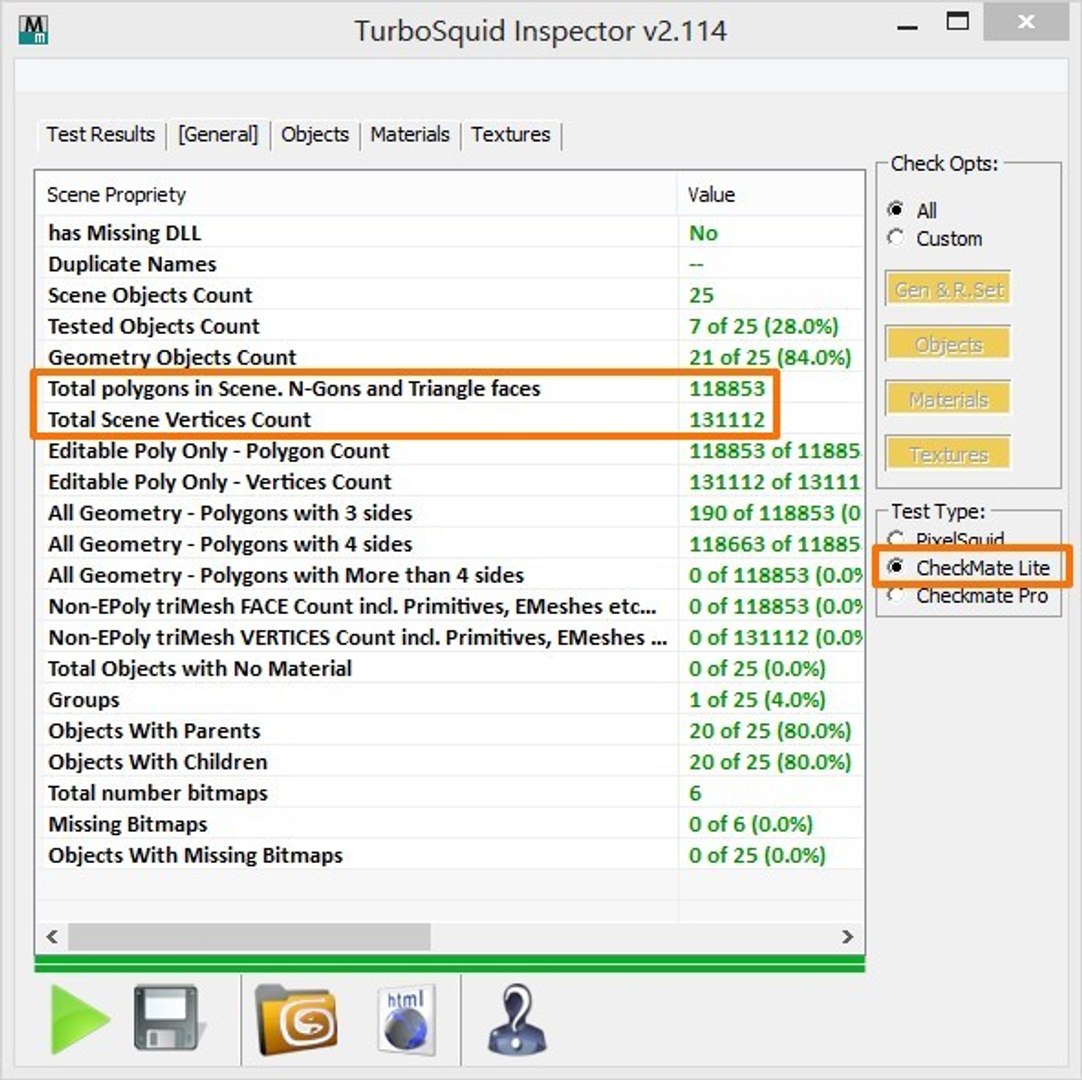Select the Duplicate Names row

pos(449,264)
